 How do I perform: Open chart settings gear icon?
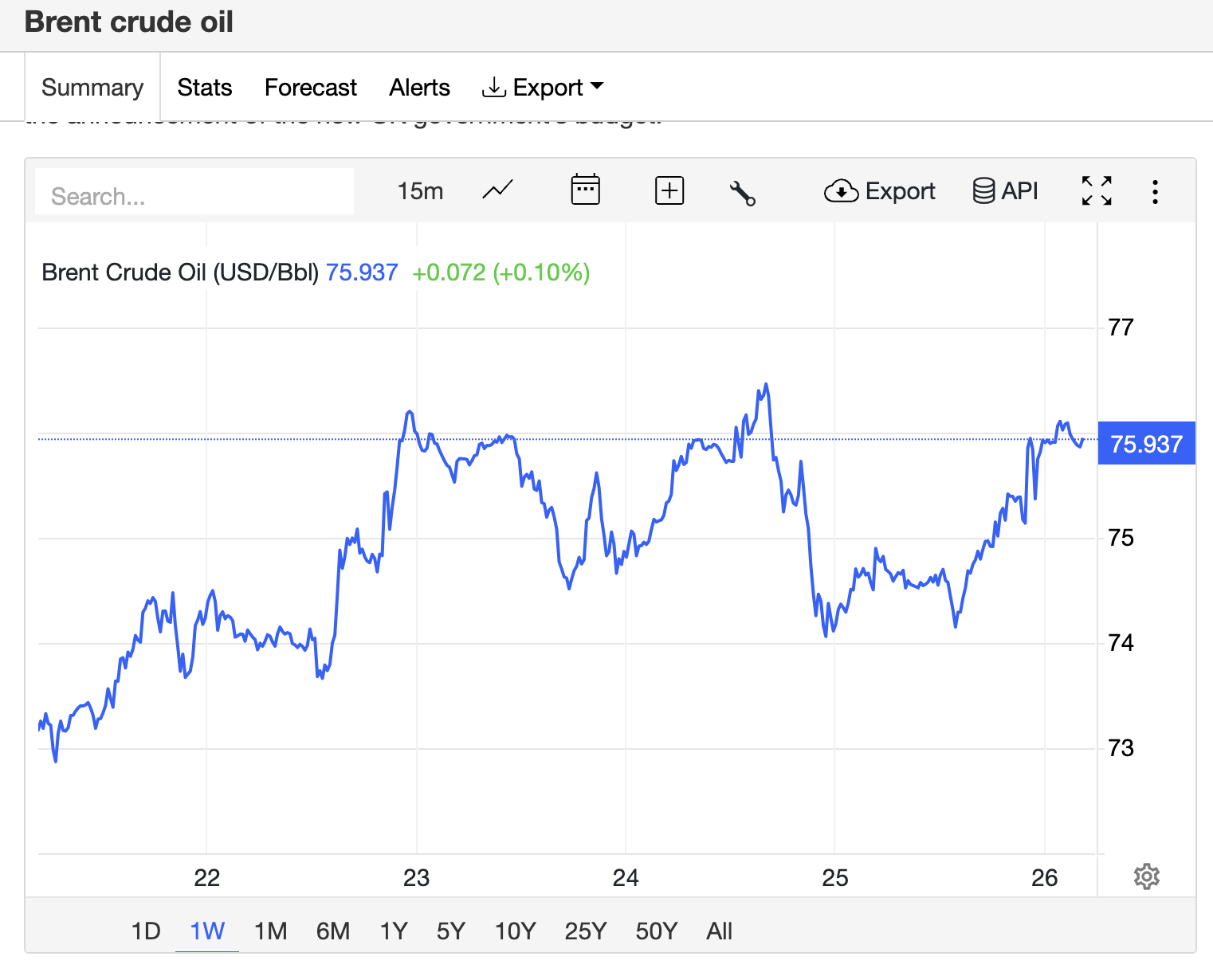click(x=1147, y=876)
